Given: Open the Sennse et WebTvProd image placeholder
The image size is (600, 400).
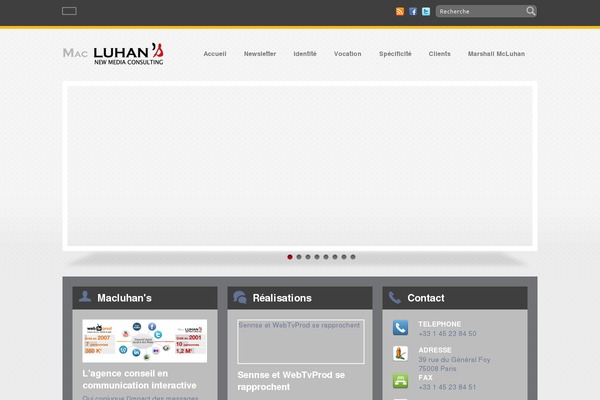Looking at the screenshot, I should [301, 341].
